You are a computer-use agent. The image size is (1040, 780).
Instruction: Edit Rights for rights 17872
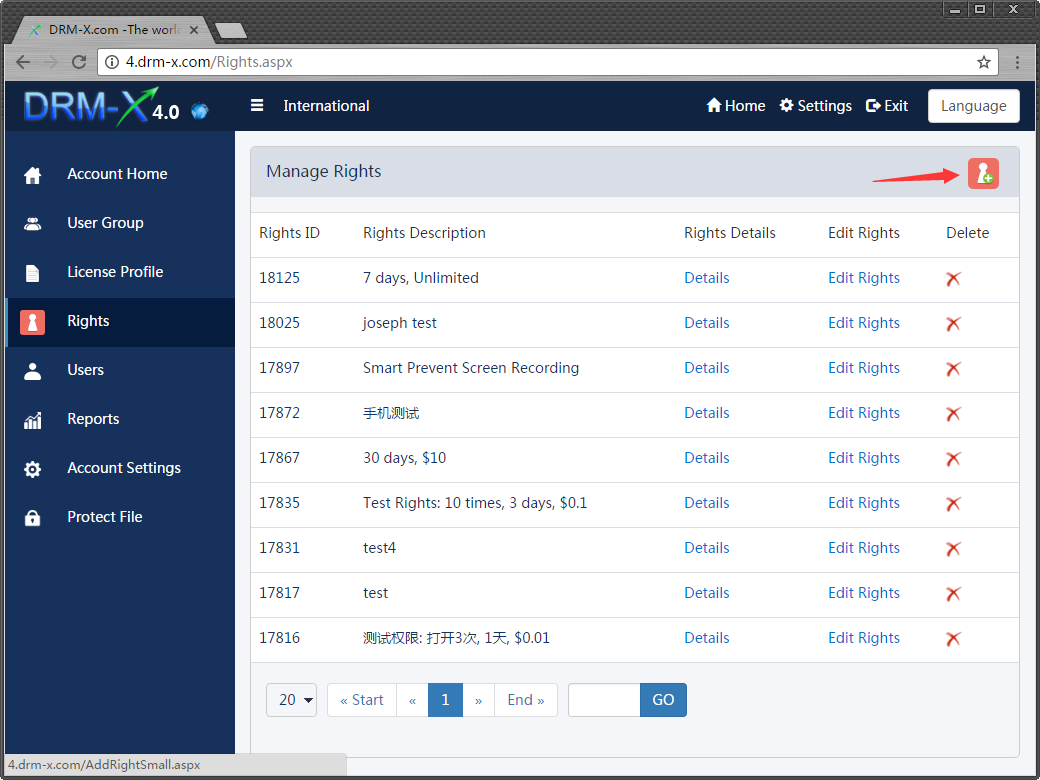pos(864,413)
